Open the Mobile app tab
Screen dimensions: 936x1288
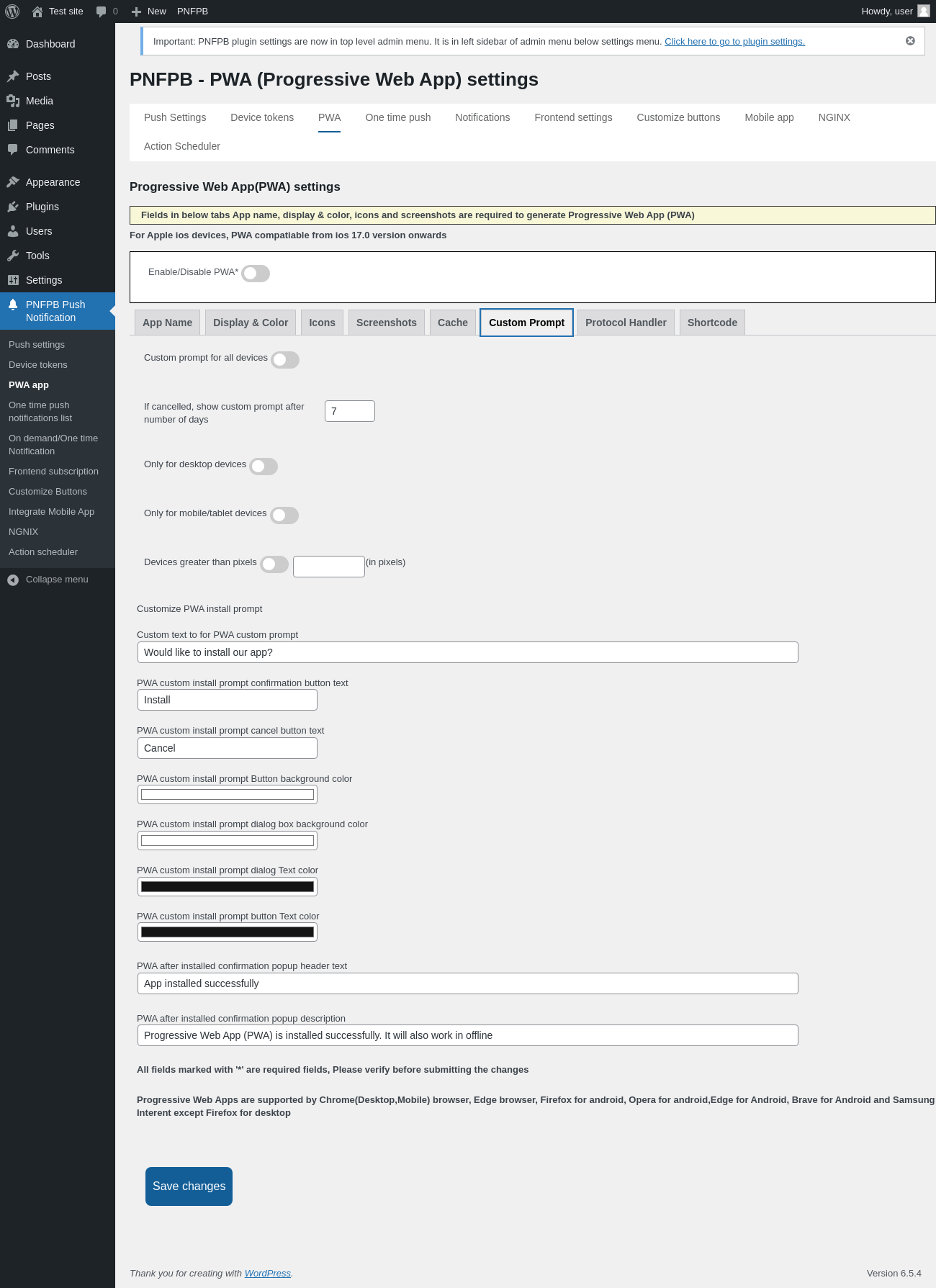click(769, 117)
